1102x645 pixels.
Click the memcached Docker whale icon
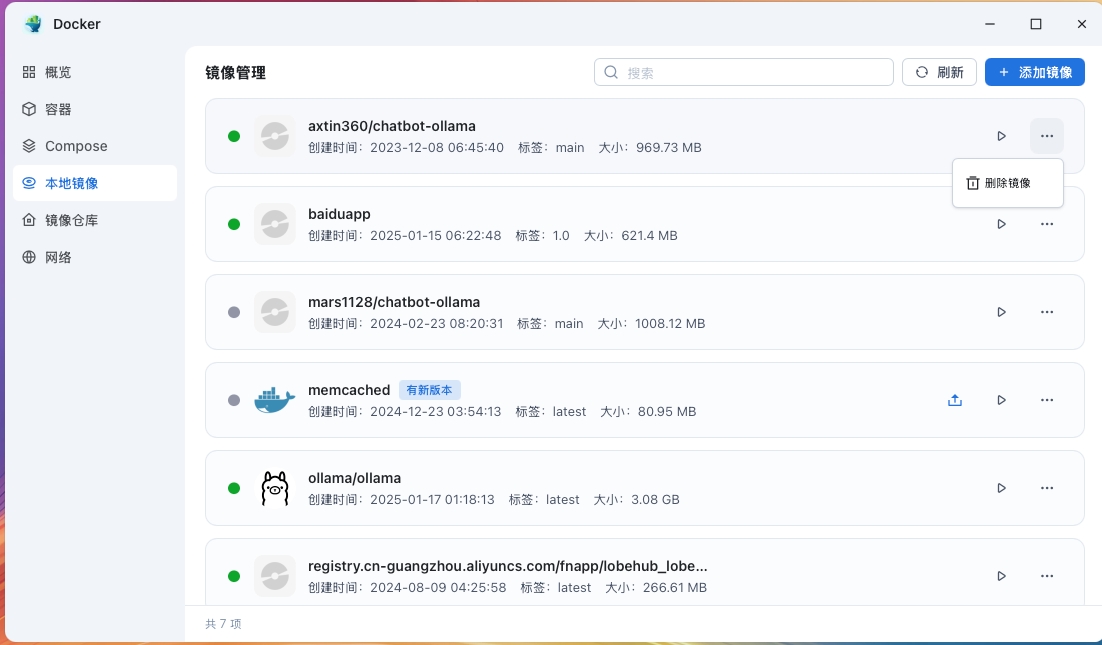point(274,400)
